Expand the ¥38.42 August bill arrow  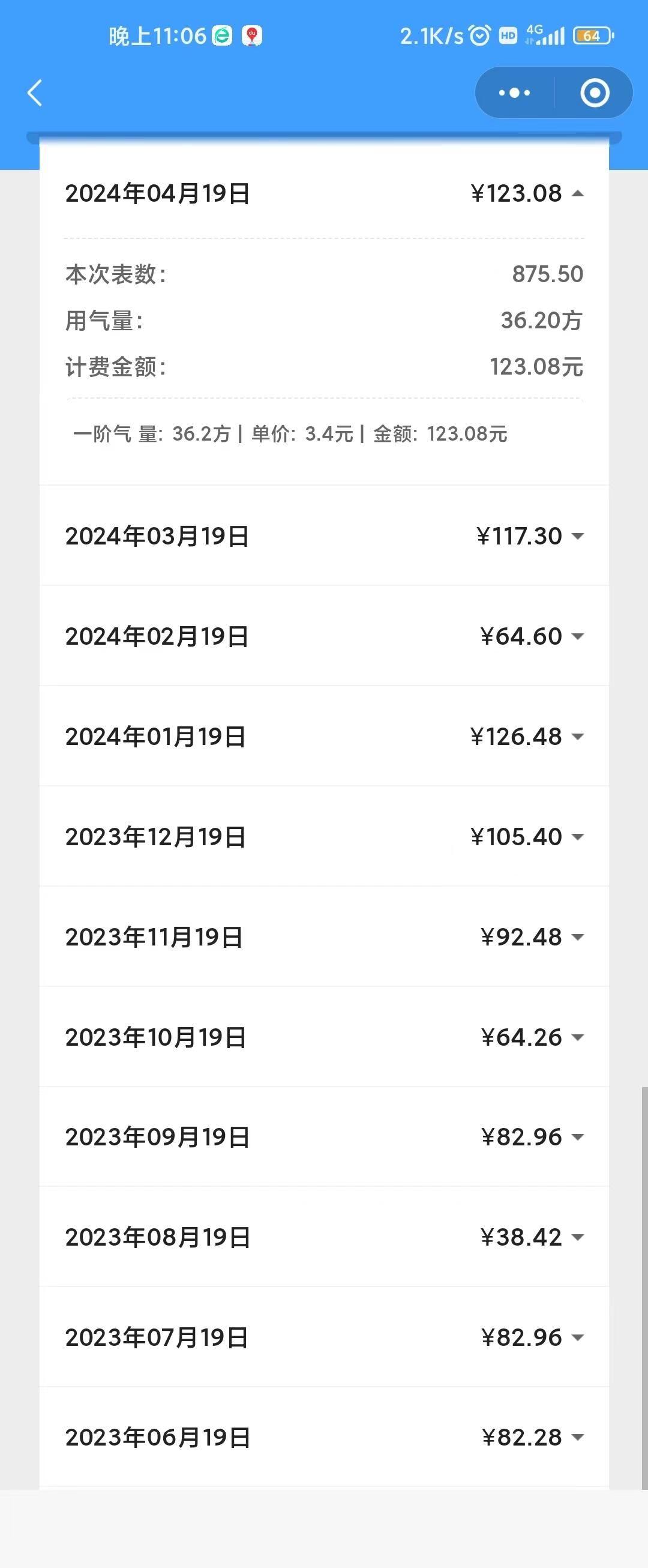577,1237
